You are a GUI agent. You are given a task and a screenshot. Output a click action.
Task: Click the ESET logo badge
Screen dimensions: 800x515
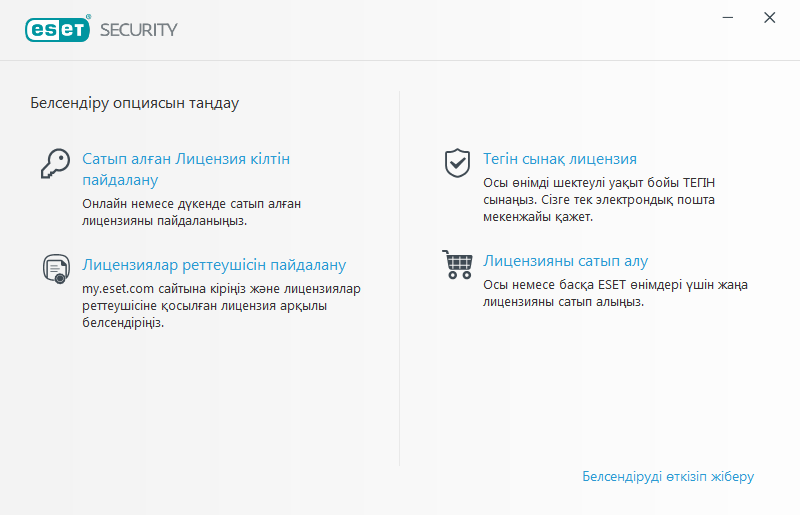point(58,29)
